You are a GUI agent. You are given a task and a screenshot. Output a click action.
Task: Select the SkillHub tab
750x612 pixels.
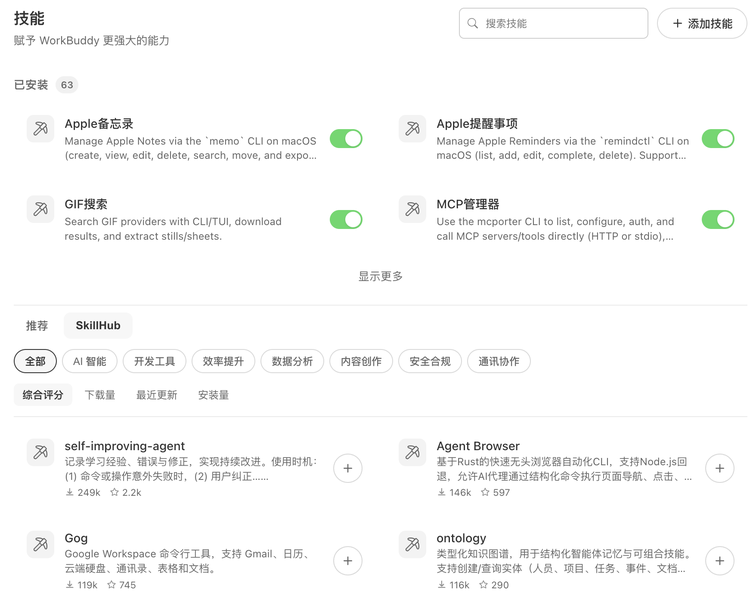click(98, 326)
